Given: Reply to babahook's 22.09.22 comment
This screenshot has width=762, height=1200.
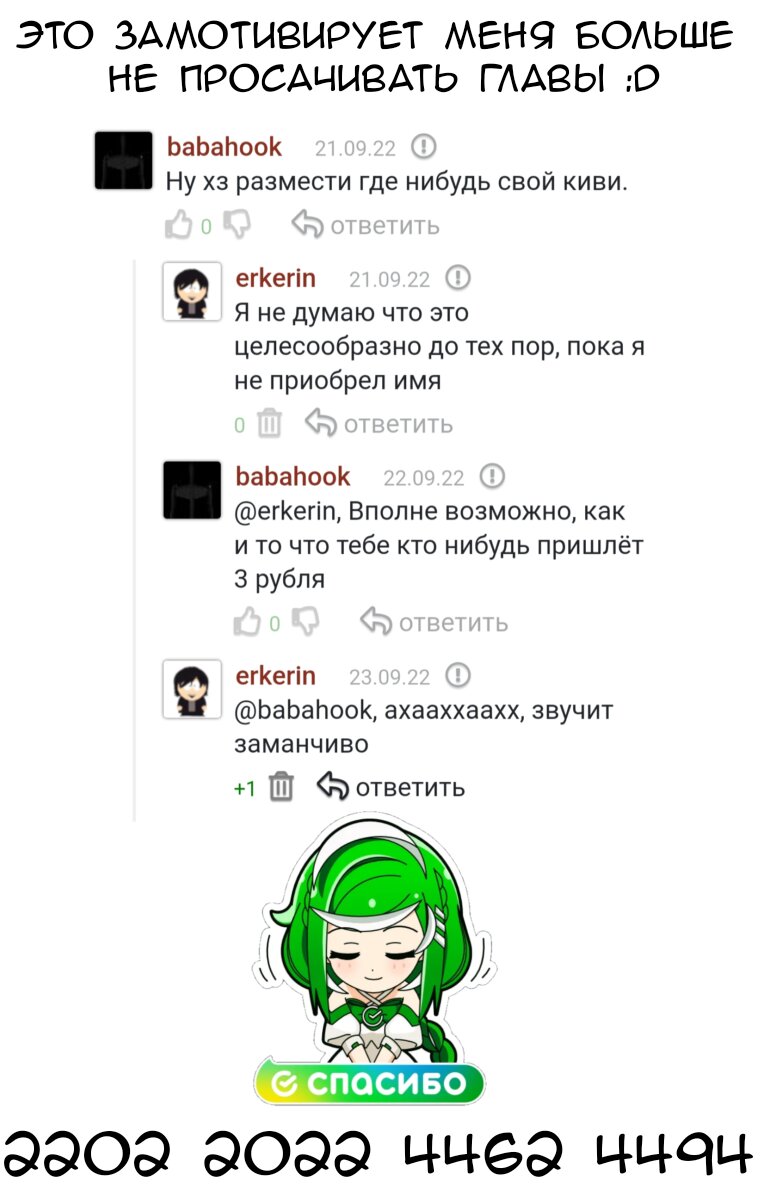Looking at the screenshot, I should 434,622.
